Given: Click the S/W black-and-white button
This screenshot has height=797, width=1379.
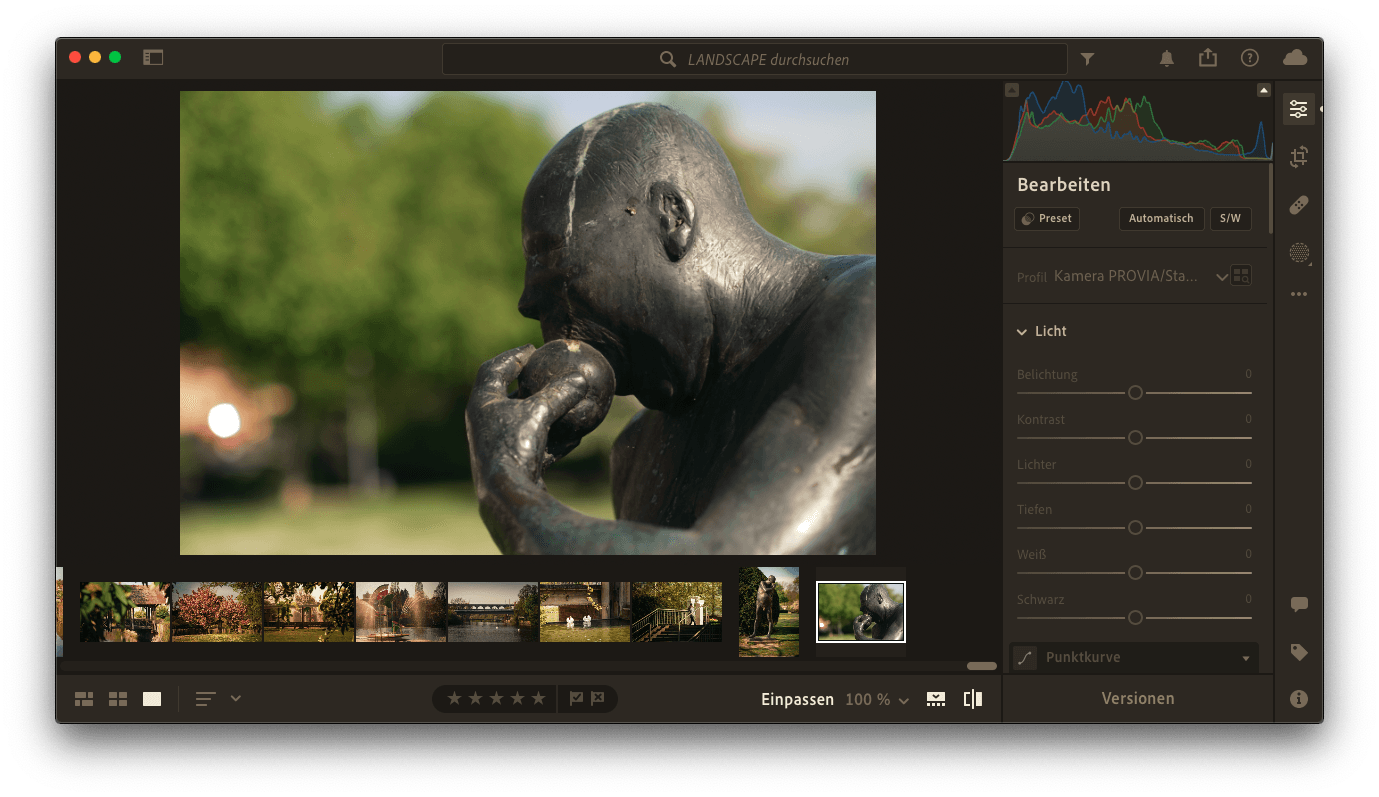Looking at the screenshot, I should tap(1229, 218).
